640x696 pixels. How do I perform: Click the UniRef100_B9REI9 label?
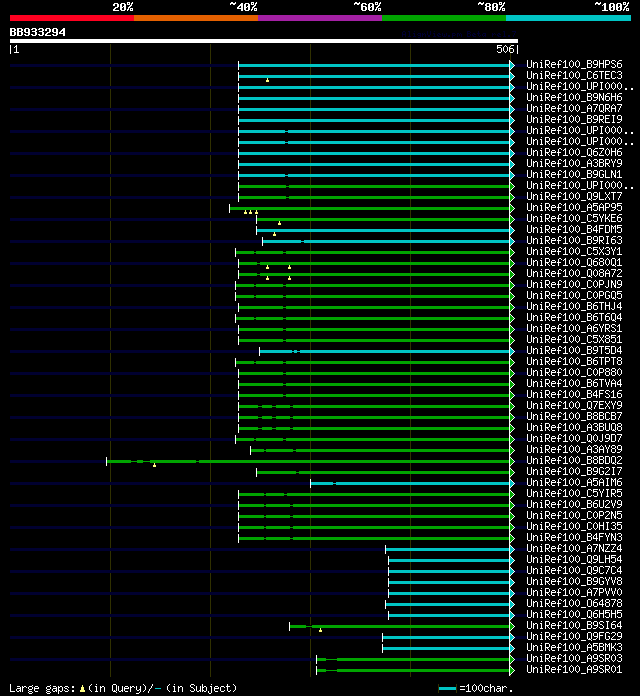coord(574,119)
